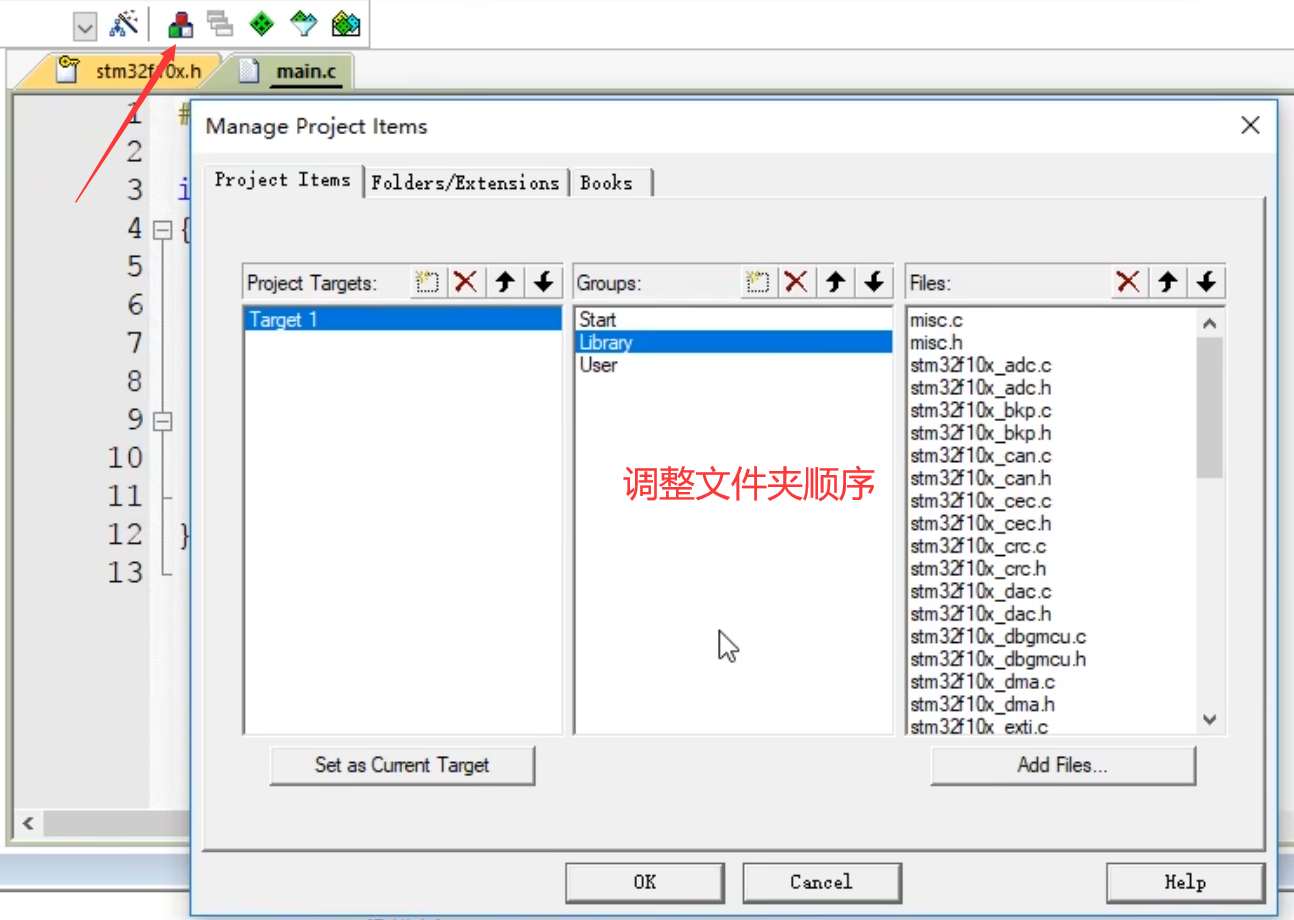Open the target selection dropdown arrow
The image size is (1294, 920).
click(85, 26)
